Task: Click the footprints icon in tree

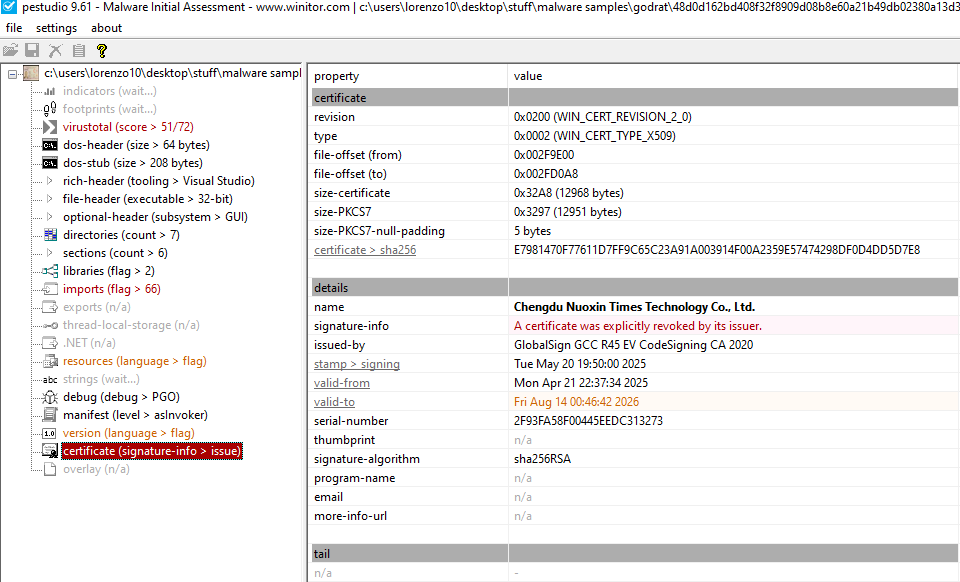Action: pyautogui.click(x=50, y=109)
